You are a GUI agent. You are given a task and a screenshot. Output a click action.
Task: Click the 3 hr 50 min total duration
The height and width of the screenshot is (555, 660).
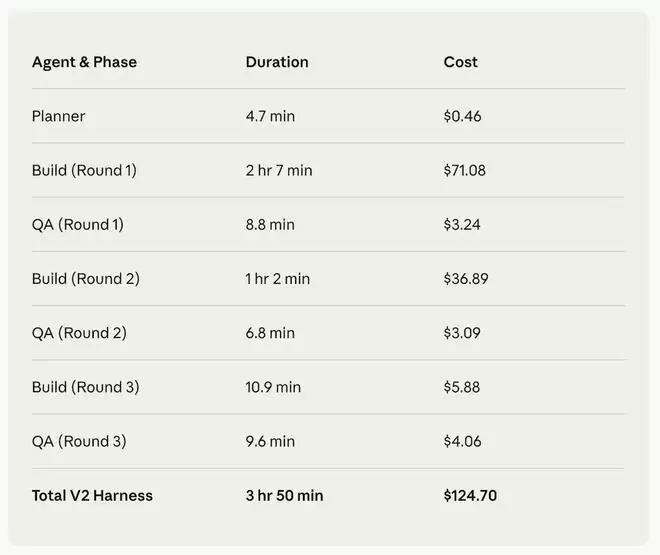point(285,495)
